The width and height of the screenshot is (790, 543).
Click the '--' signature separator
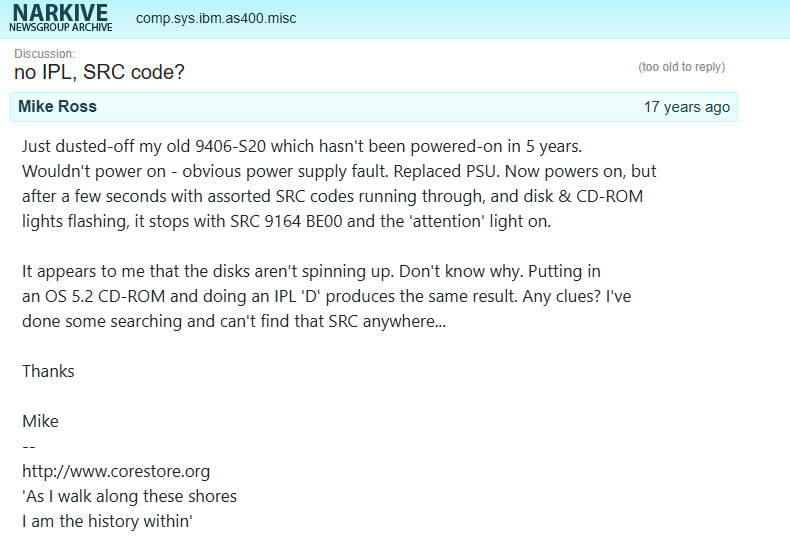[28, 446]
